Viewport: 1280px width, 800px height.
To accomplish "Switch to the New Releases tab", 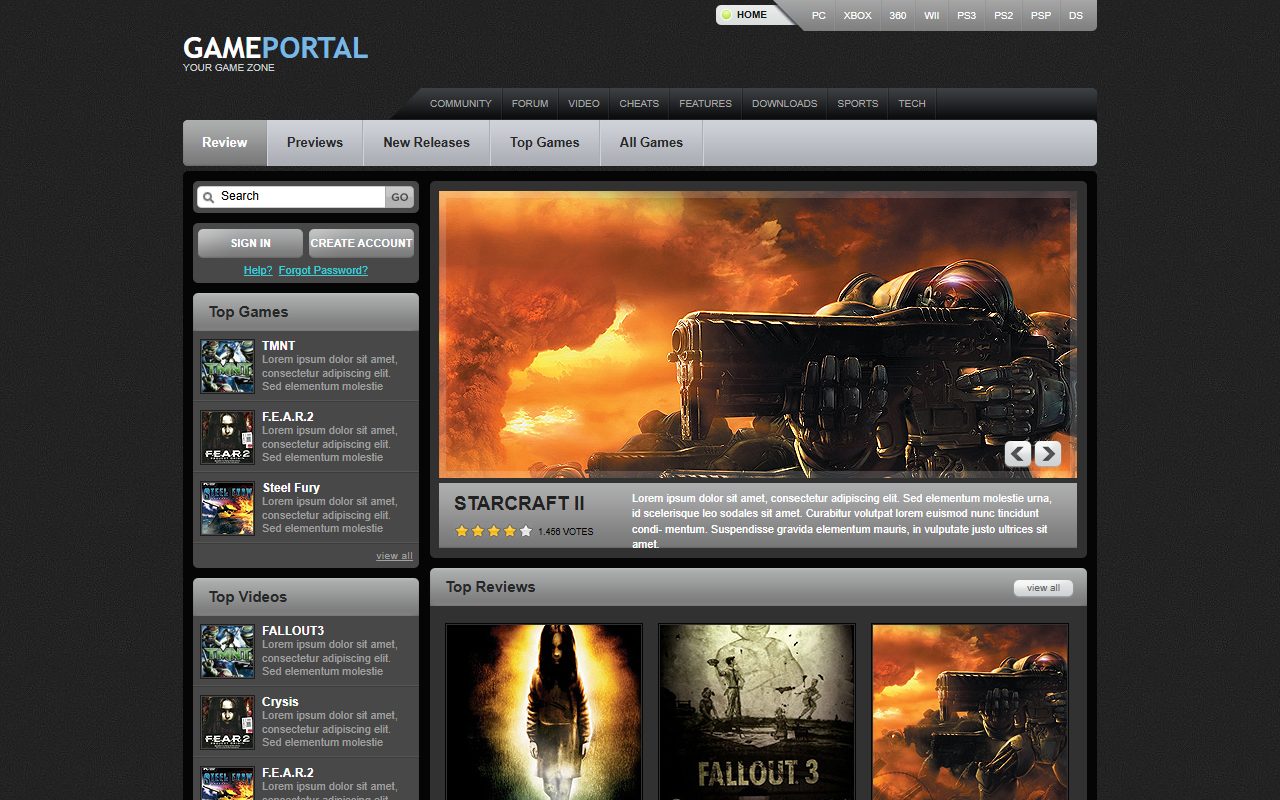I will coord(426,143).
